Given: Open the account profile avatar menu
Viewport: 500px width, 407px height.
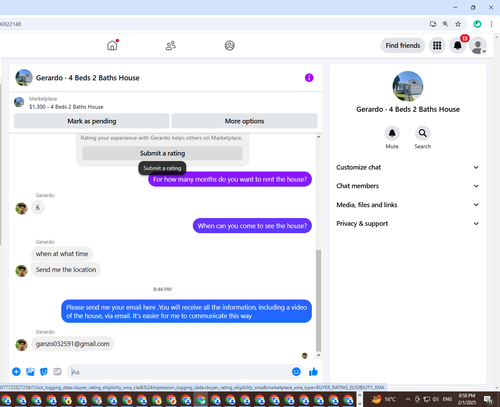Looking at the screenshot, I should [x=478, y=46].
